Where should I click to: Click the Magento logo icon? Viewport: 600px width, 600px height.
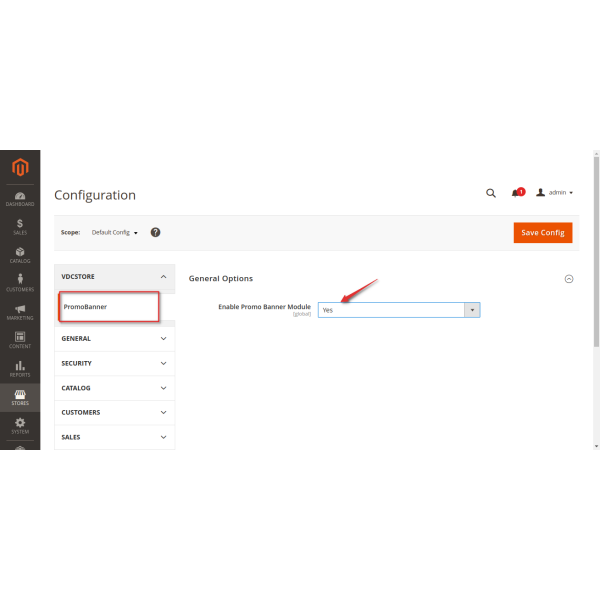tap(20, 166)
